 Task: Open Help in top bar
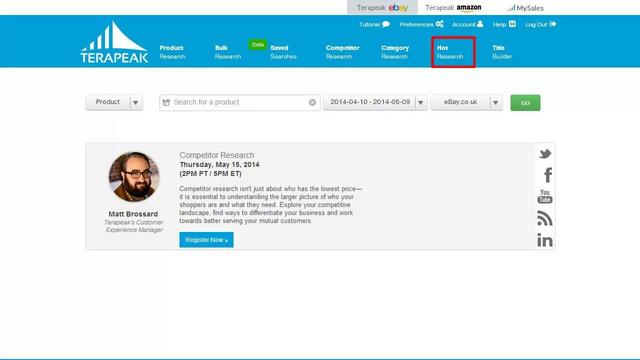tap(504, 24)
